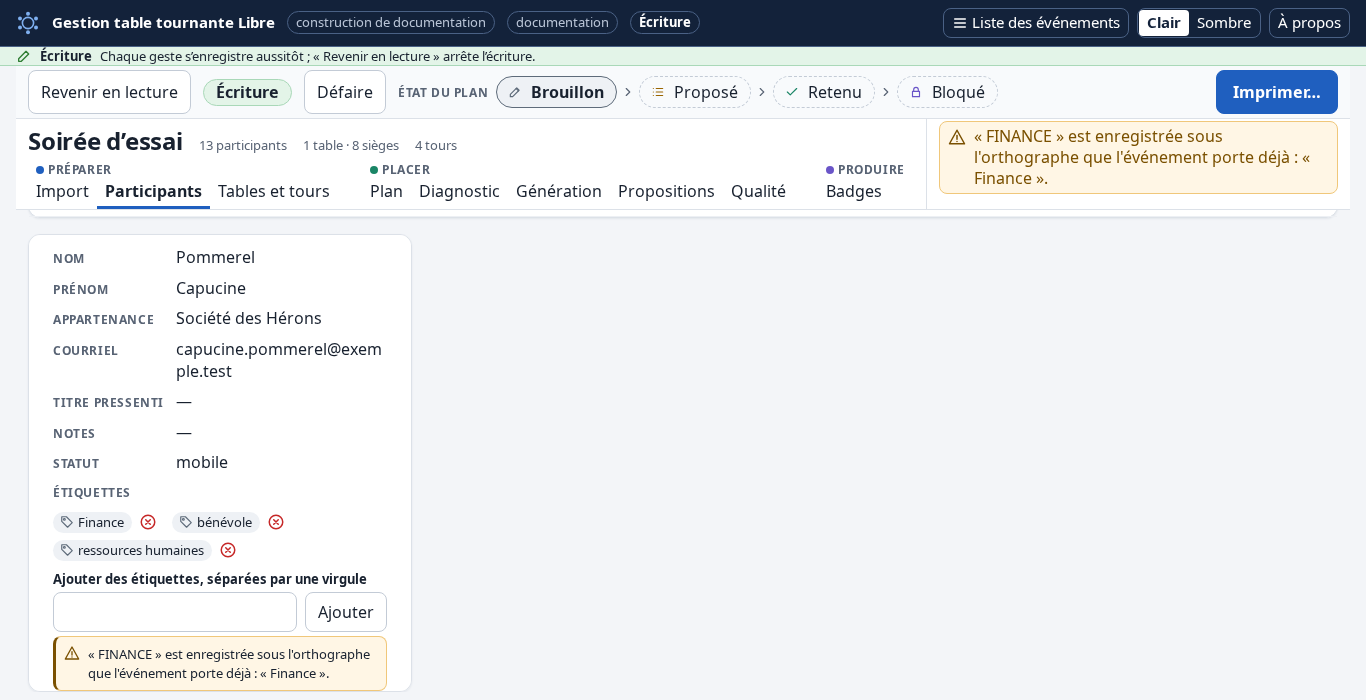
Task: Click the pencil icon in Écriture status bar
Action: [x=24, y=56]
